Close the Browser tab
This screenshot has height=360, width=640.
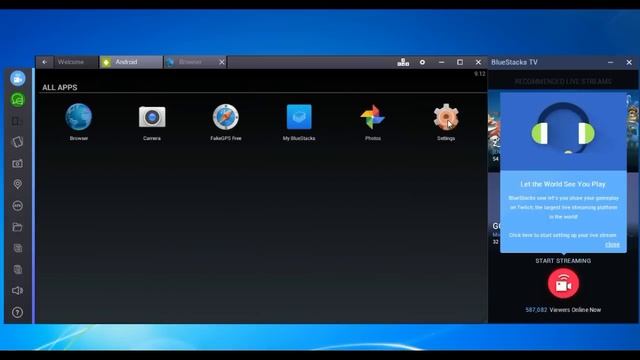click(x=222, y=62)
